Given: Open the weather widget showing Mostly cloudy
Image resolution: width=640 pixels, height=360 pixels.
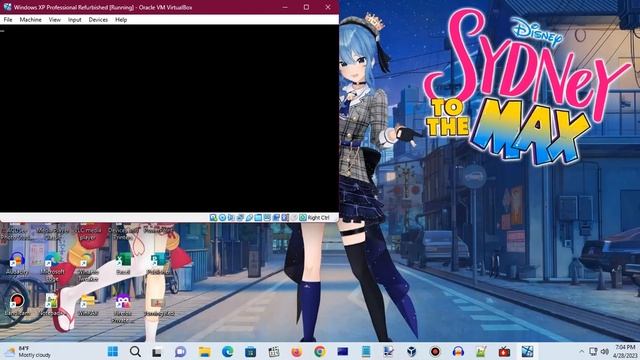Looking at the screenshot, I should (28, 351).
